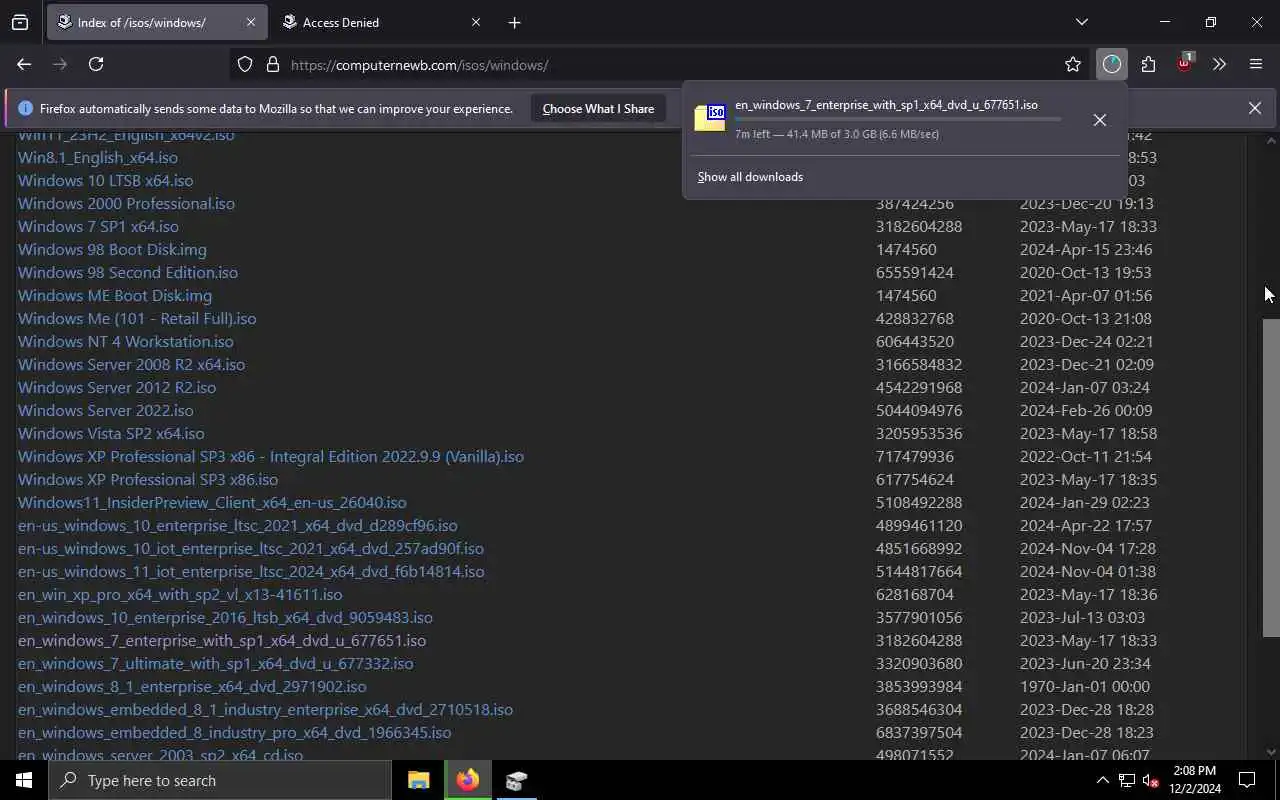Click Windows ME Boot Disk.img link
The image size is (1280, 800).
tap(115, 295)
